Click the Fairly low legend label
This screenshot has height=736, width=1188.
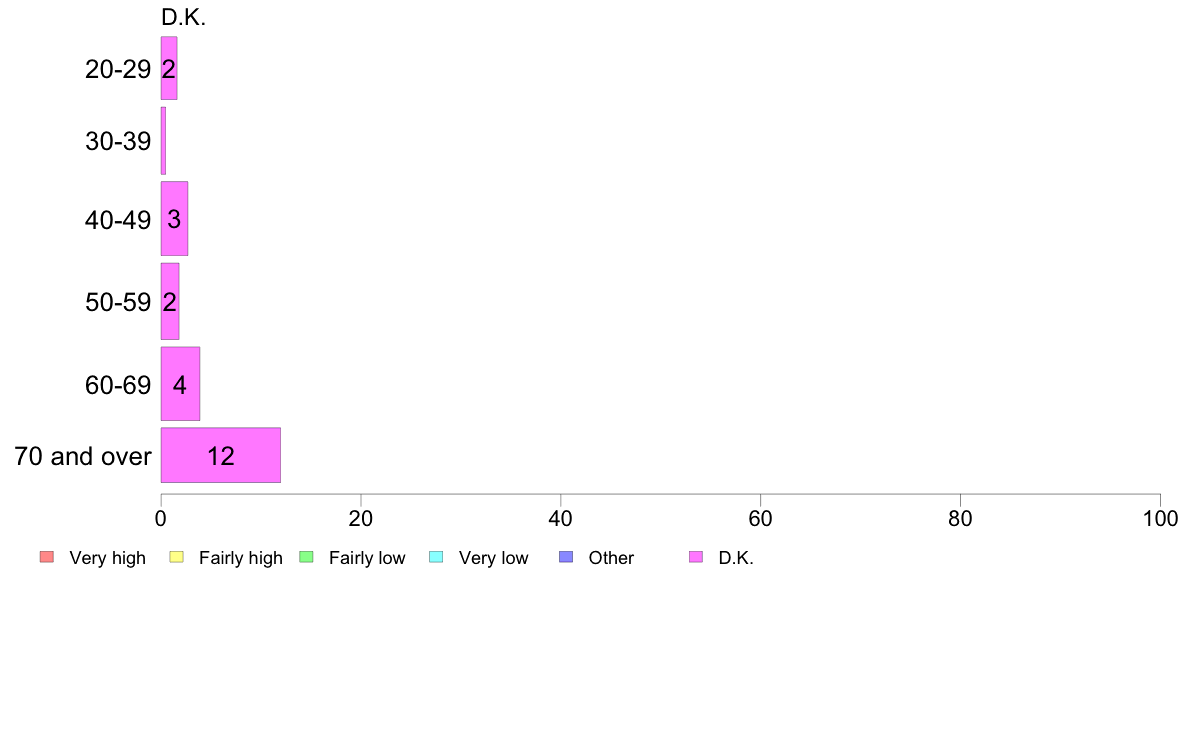coord(367,558)
